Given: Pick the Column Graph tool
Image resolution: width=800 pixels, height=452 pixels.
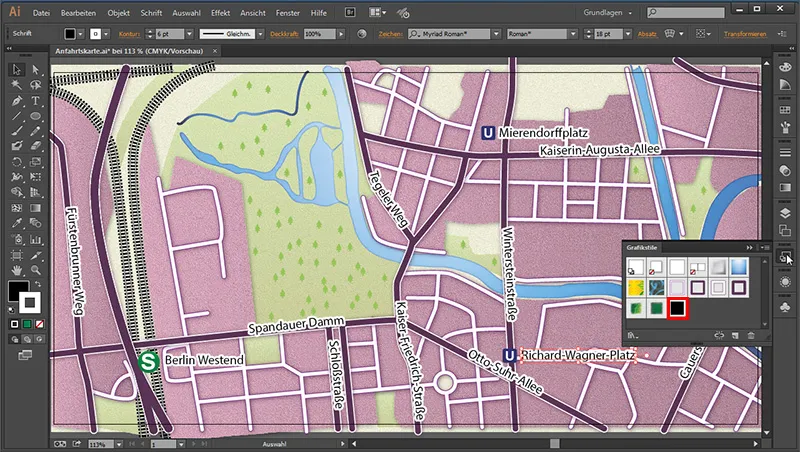Looking at the screenshot, I should (35, 239).
